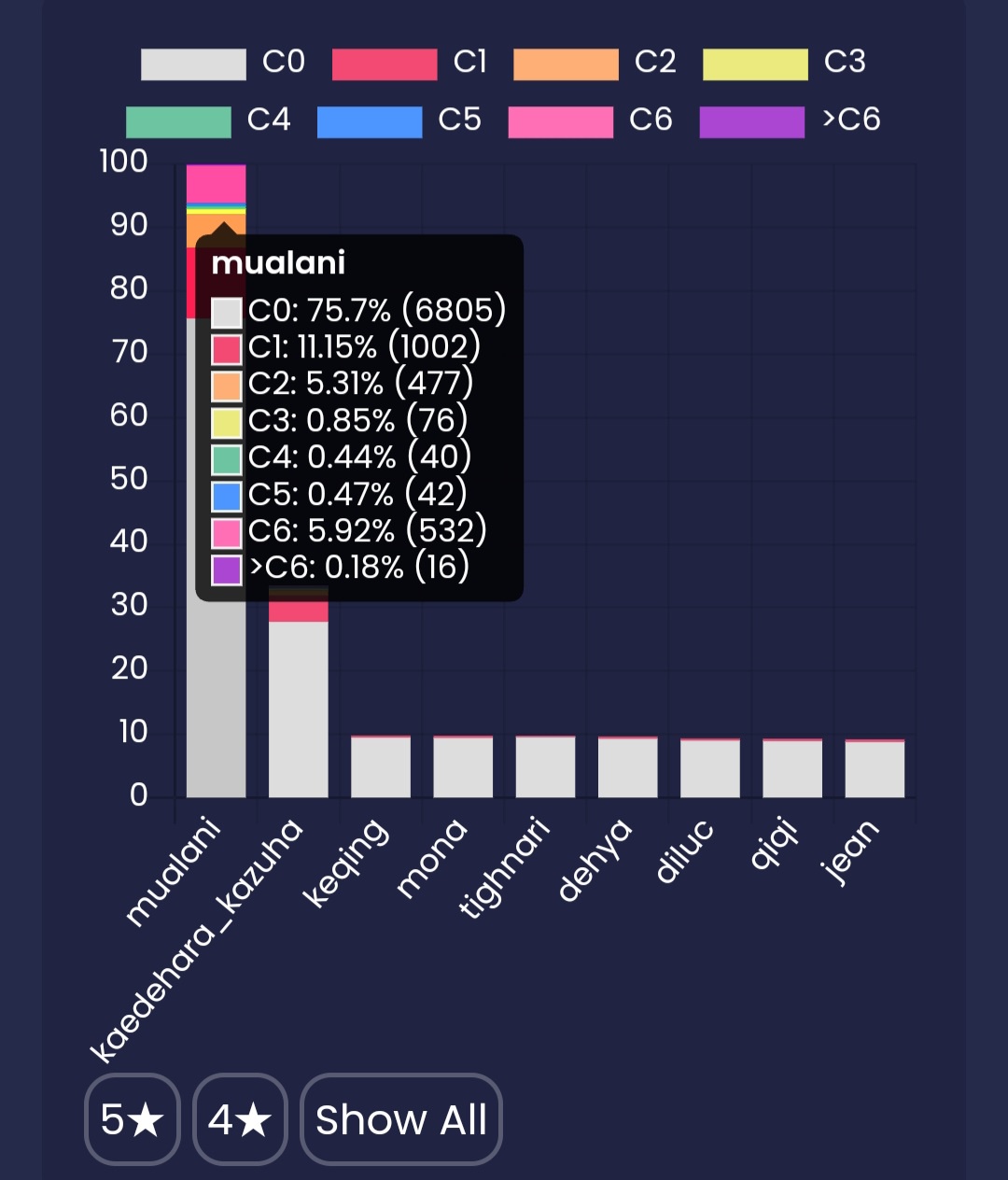The height and width of the screenshot is (1180, 1008).
Task: Click the mualani C6 pink bar segment
Action: pyautogui.click(x=217, y=183)
